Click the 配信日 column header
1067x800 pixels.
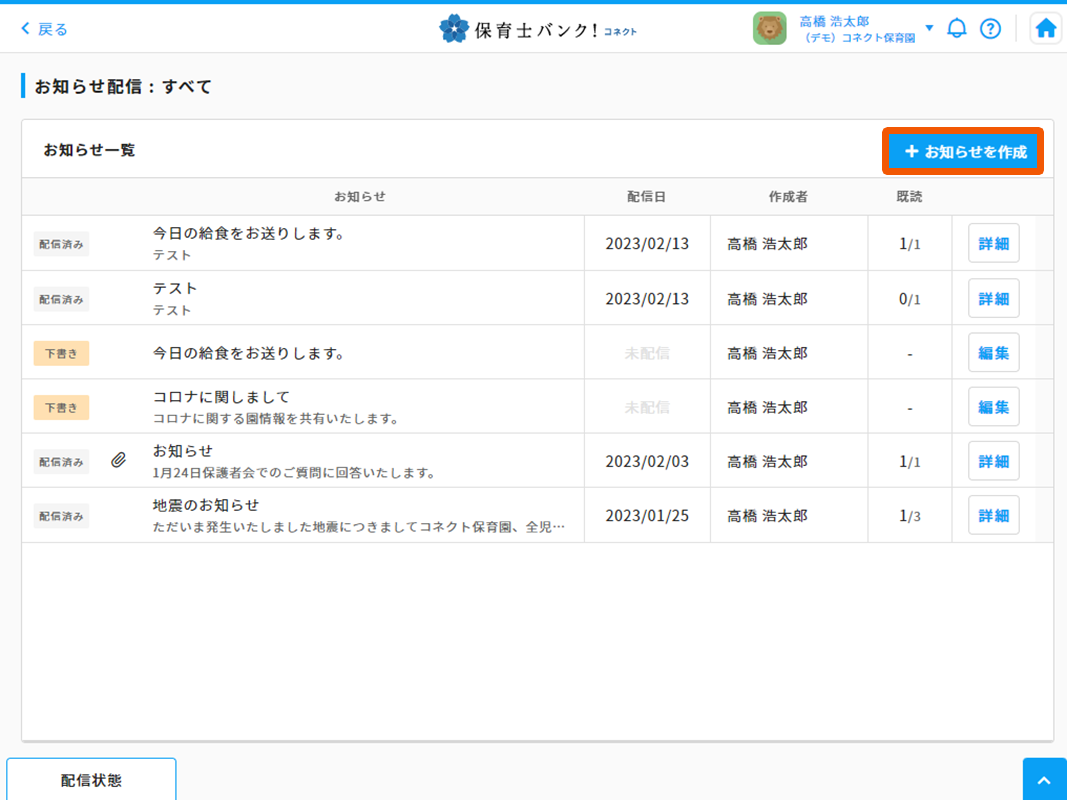(646, 197)
